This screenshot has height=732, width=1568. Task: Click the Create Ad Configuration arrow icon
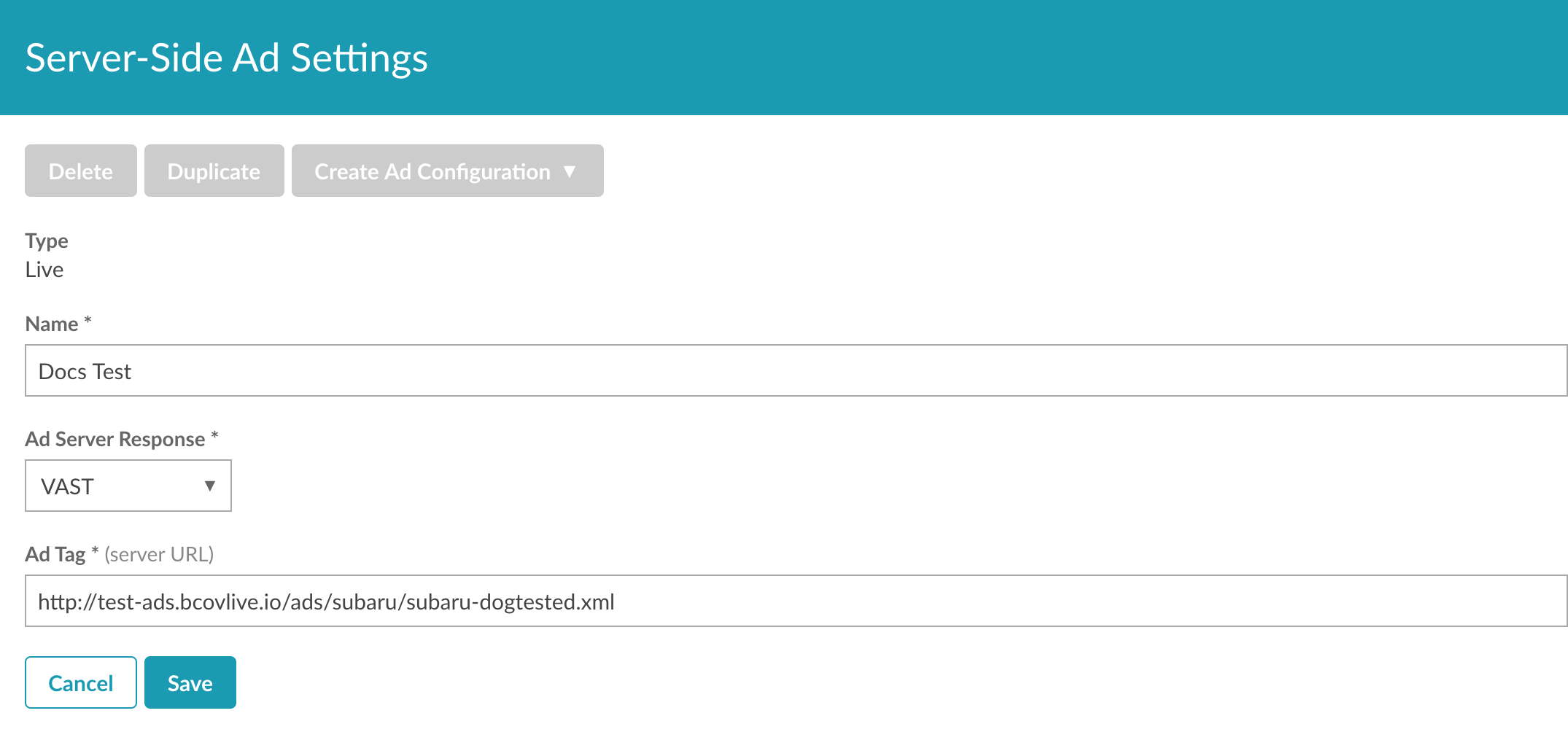[570, 171]
